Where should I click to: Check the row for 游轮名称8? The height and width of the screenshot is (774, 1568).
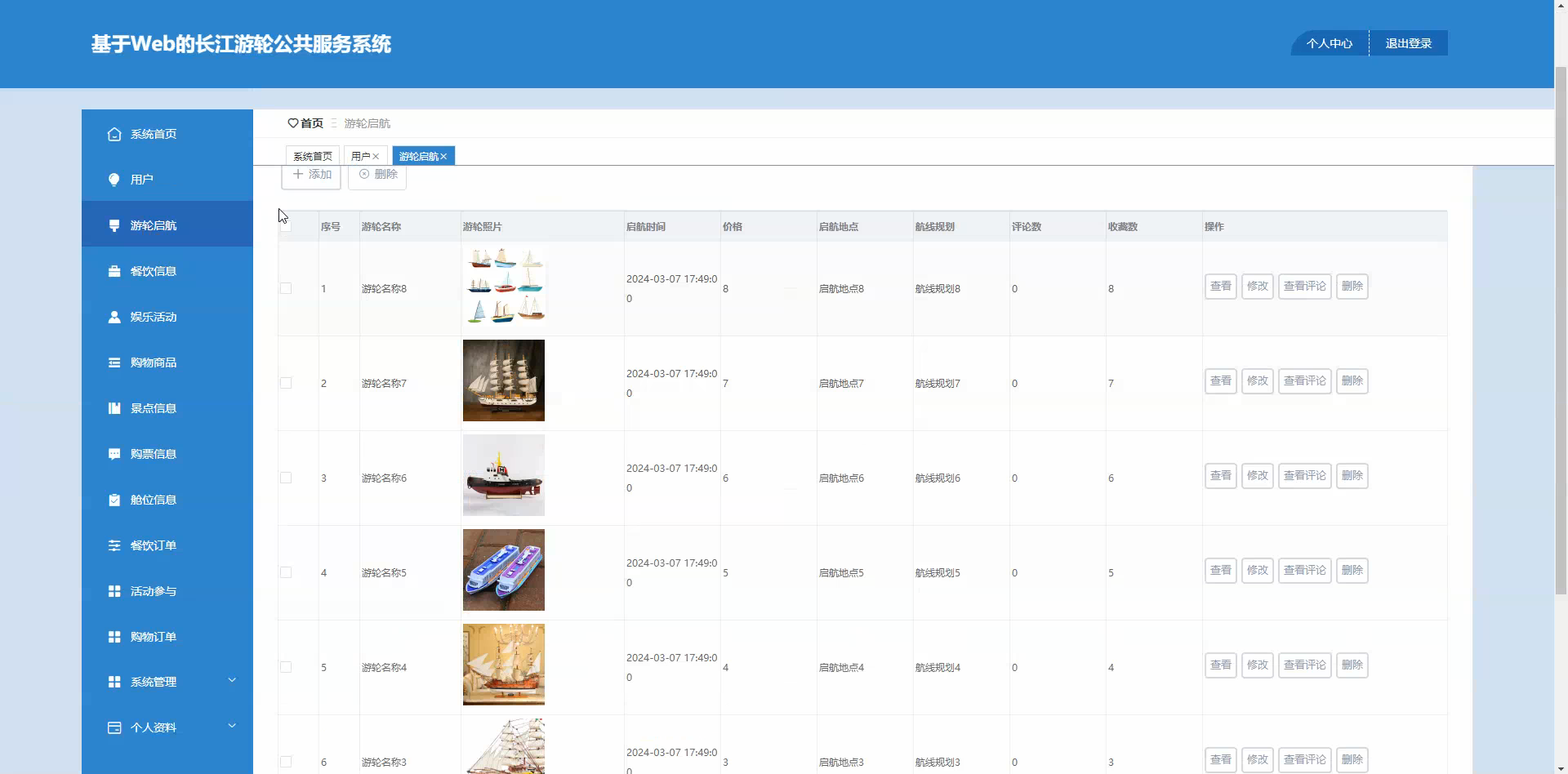coord(286,288)
